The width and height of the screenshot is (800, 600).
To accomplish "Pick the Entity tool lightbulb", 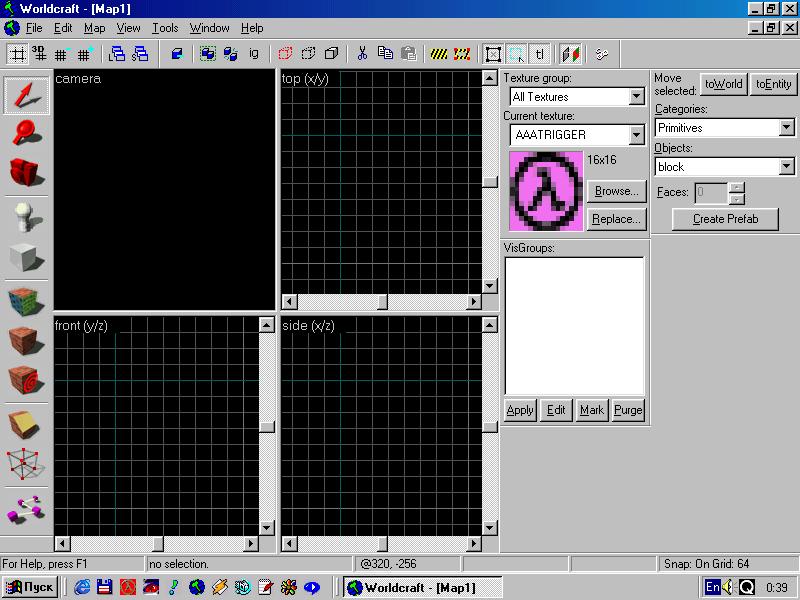I will tap(26, 217).
